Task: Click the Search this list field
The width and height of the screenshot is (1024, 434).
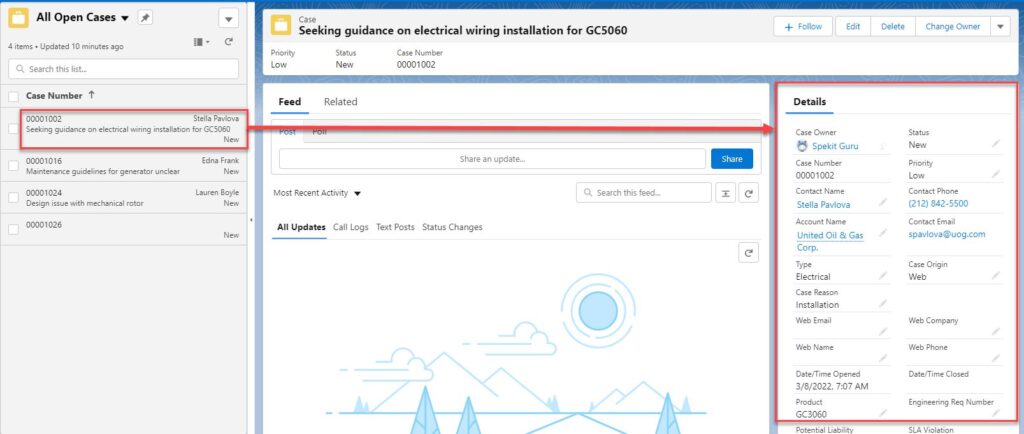Action: [x=123, y=69]
